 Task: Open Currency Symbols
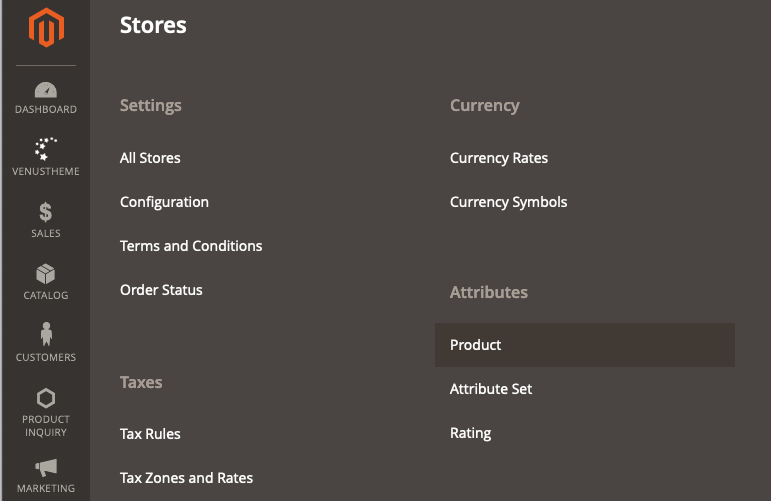[x=508, y=202]
